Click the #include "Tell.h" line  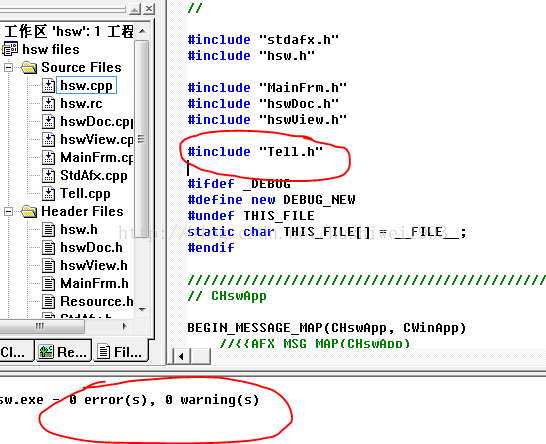point(255,151)
